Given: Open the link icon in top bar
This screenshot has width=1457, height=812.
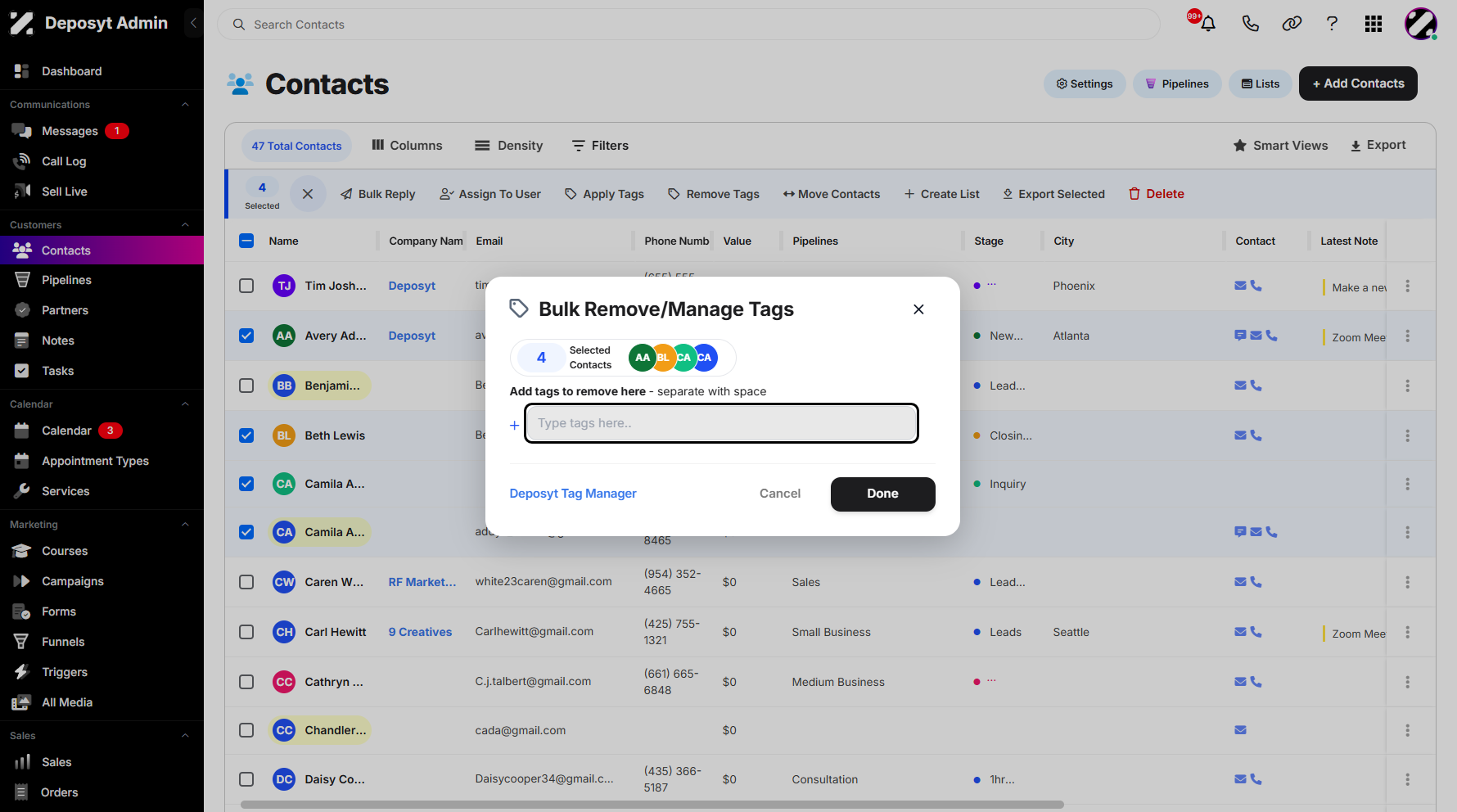Looking at the screenshot, I should (1292, 24).
